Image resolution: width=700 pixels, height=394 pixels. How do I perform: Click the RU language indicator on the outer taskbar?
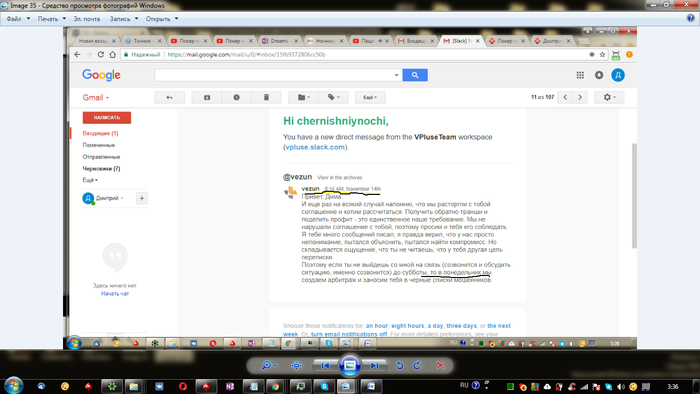pos(464,385)
